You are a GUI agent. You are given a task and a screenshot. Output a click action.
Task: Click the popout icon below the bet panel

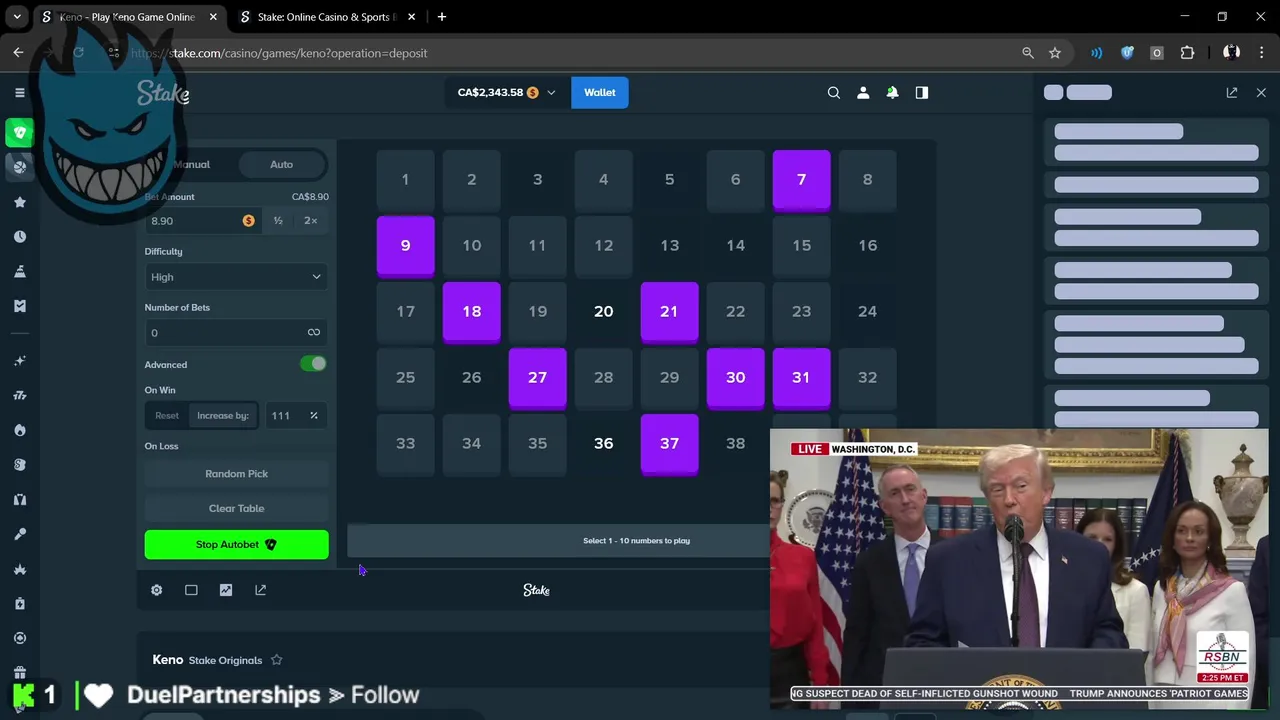tap(260, 590)
